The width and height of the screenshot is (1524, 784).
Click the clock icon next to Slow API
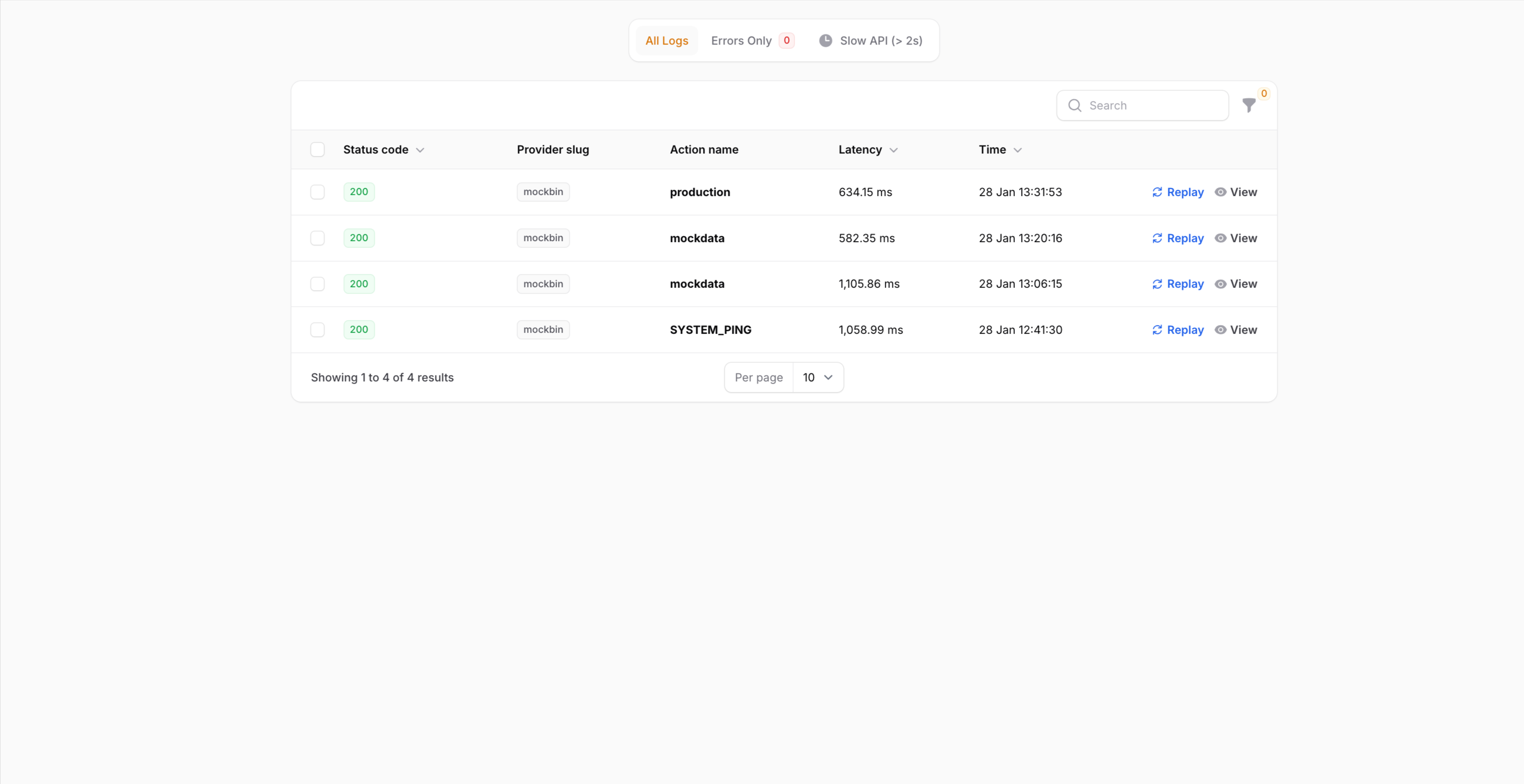click(825, 40)
